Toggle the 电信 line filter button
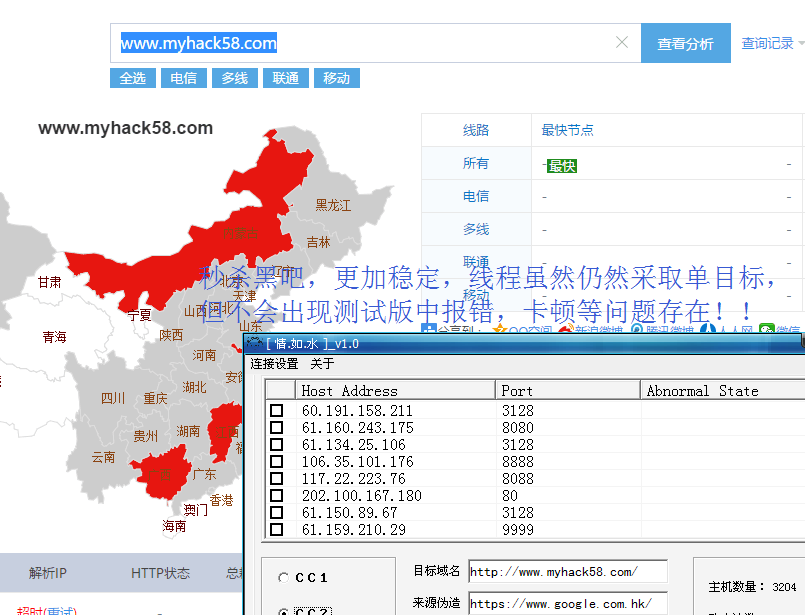The height and width of the screenshot is (615, 805). 184,78
